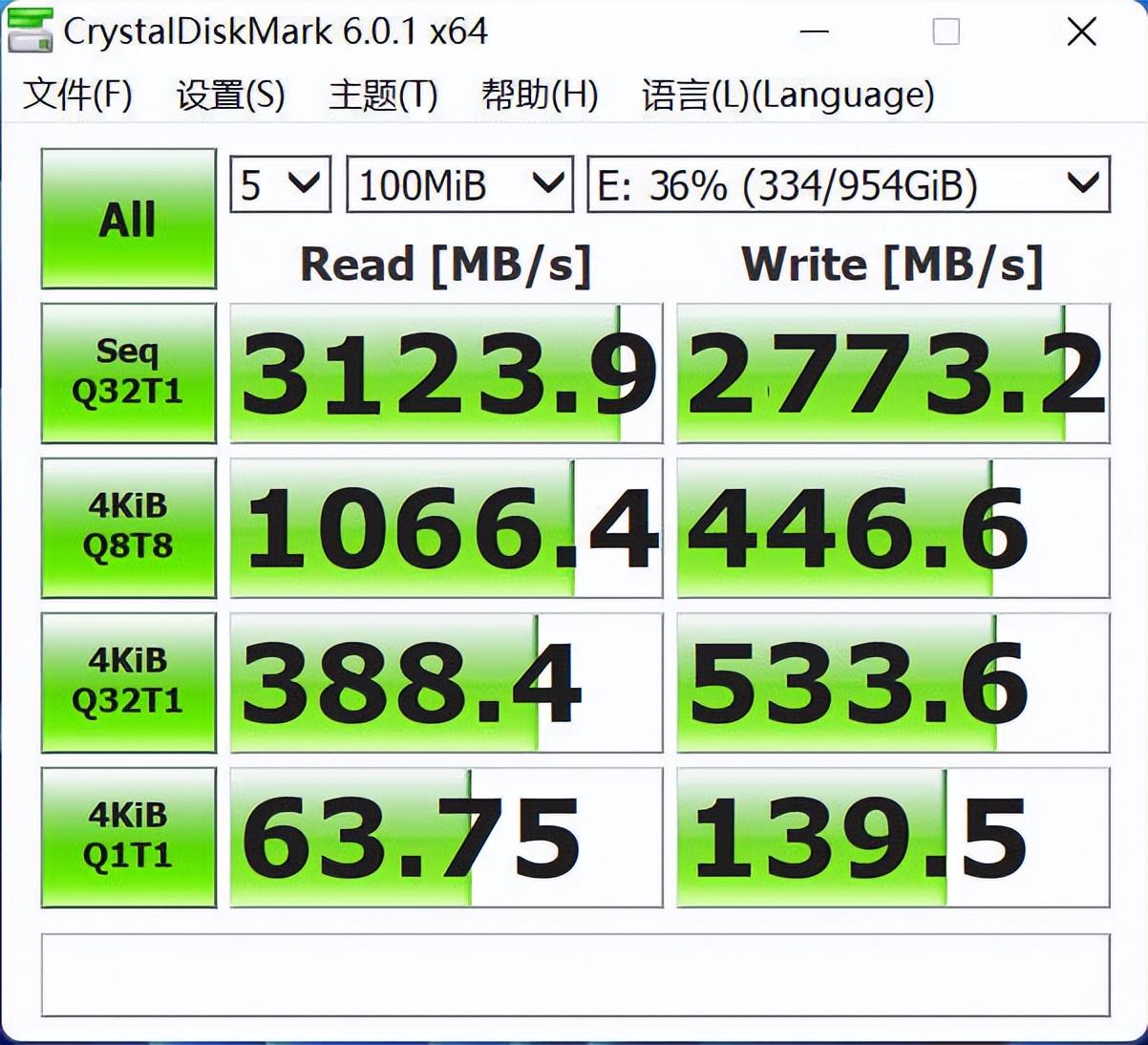
Task: Start the Seq Q32T1 test
Action: [x=129, y=373]
